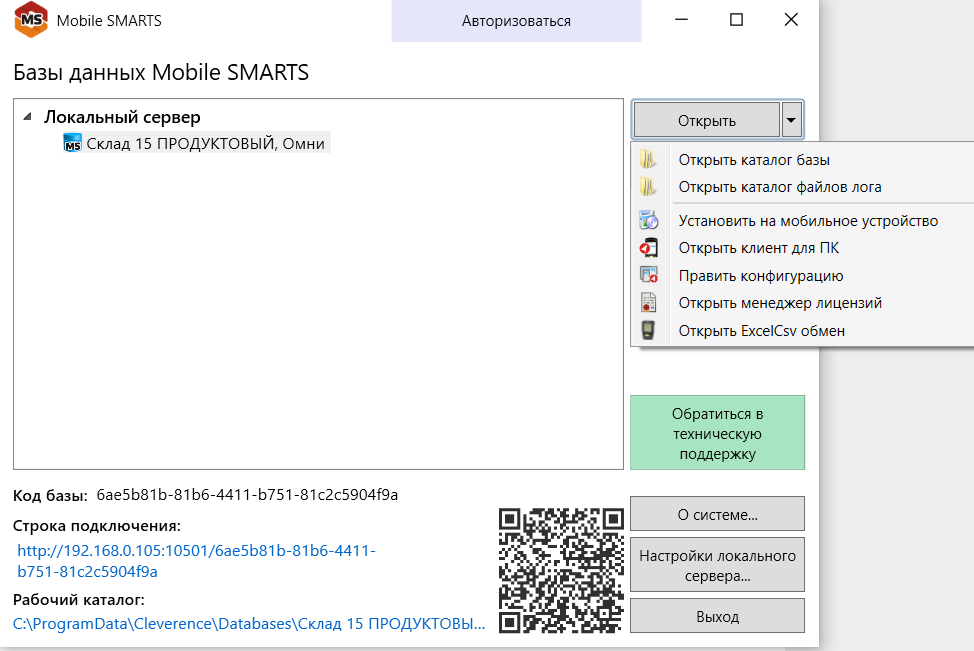This screenshot has height=651, width=974.
Task: Choose "Открыть каталог файлов лога" menu item
Action: (x=802, y=187)
